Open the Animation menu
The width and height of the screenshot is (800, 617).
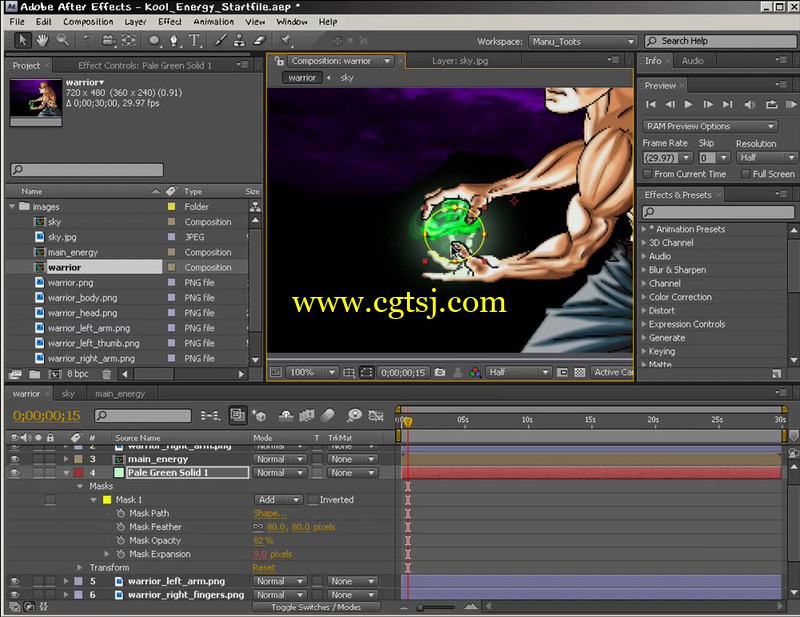pyautogui.click(x=214, y=22)
